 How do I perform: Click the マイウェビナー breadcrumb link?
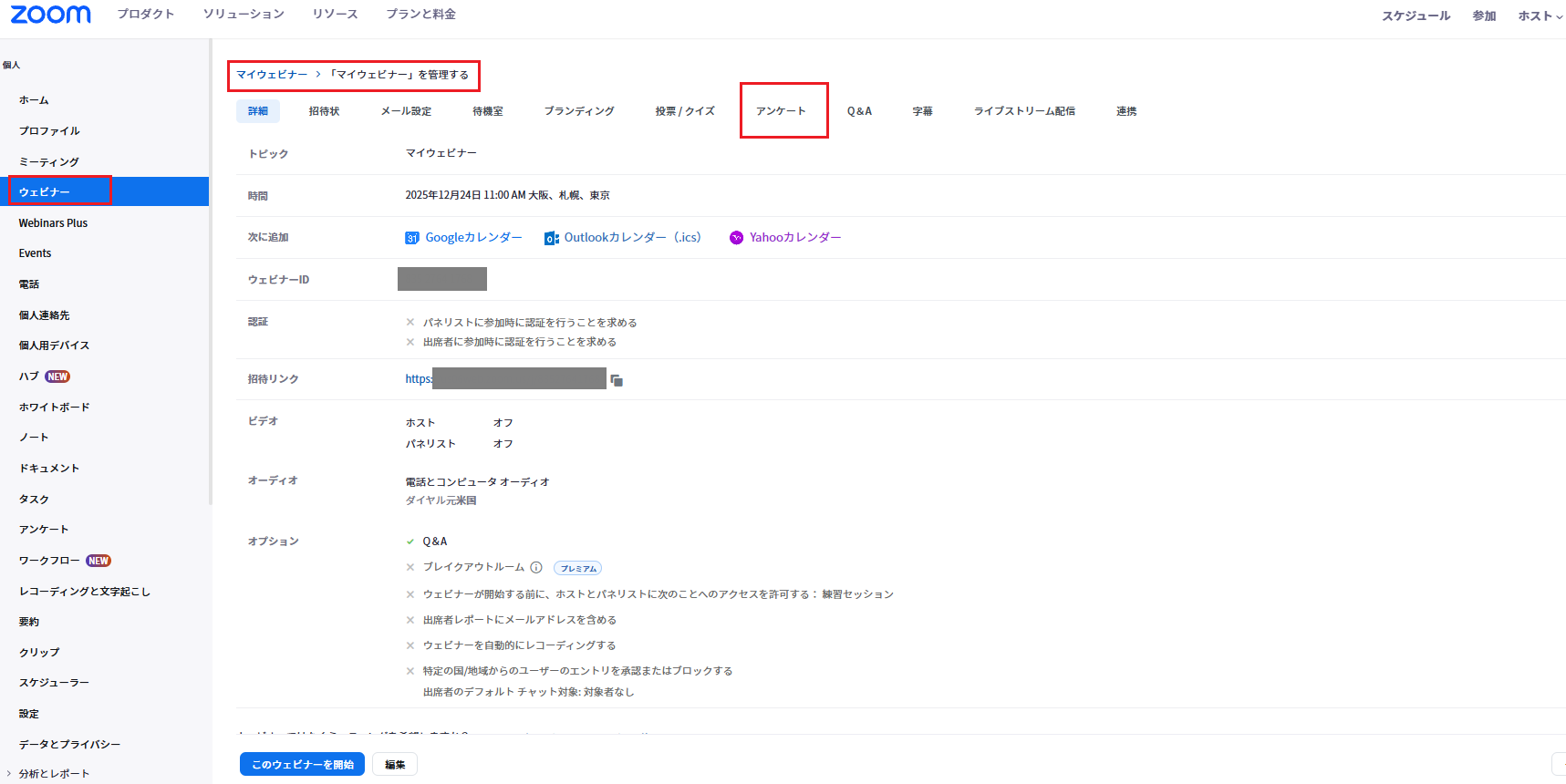272,75
